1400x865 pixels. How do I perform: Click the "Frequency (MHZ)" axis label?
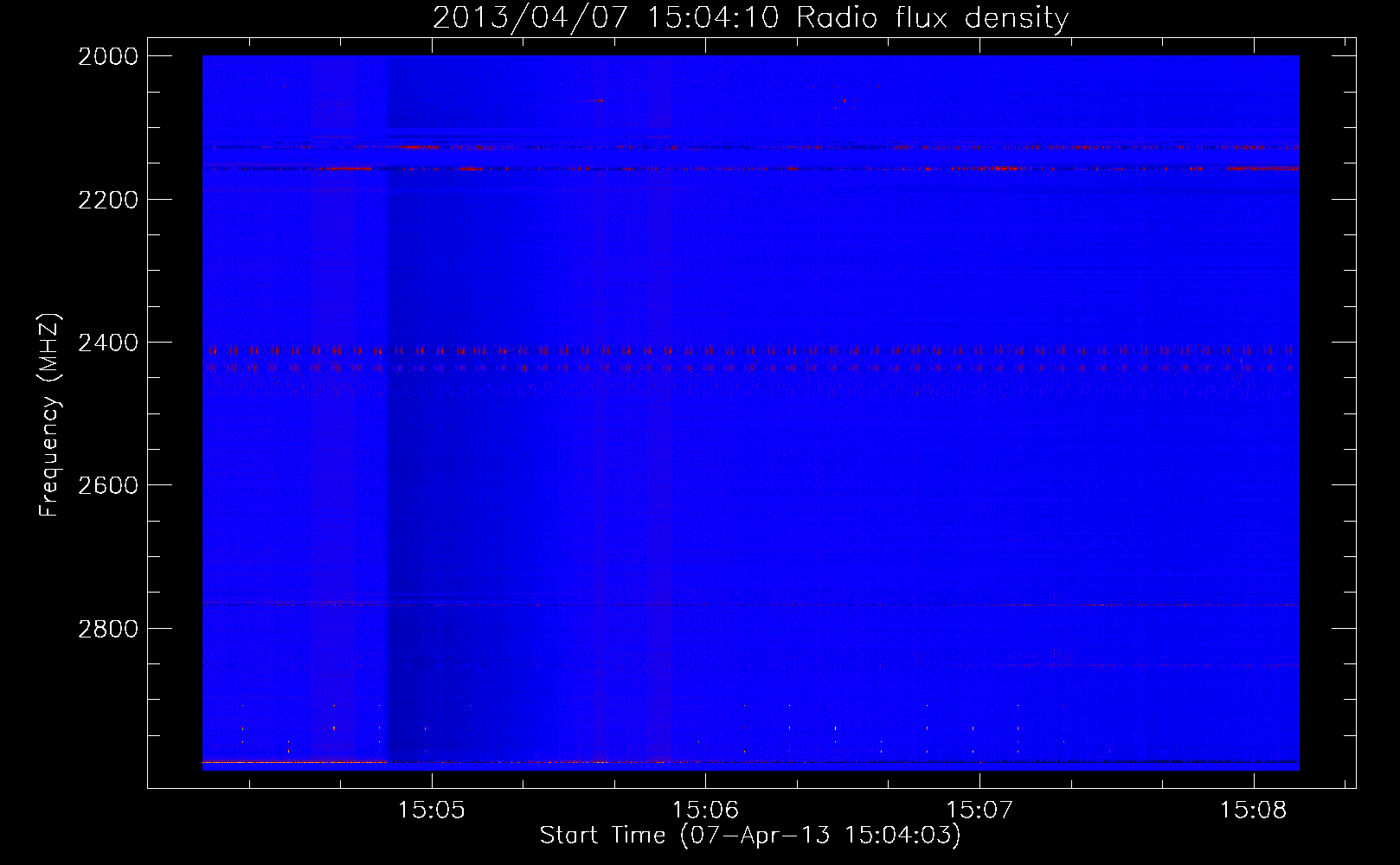pos(49,415)
